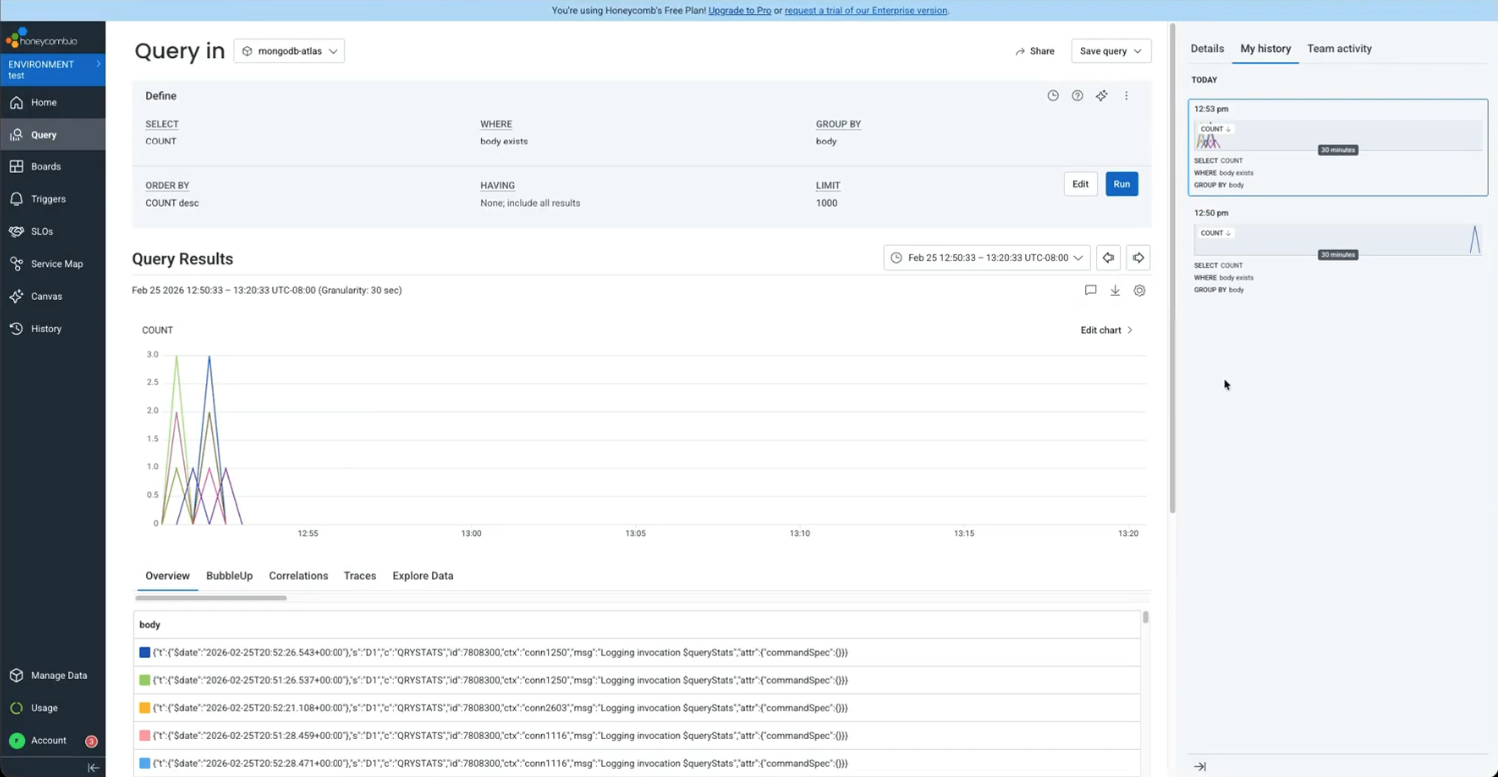Open the time range picker dropdown
1498x777 pixels.
[x=986, y=258]
